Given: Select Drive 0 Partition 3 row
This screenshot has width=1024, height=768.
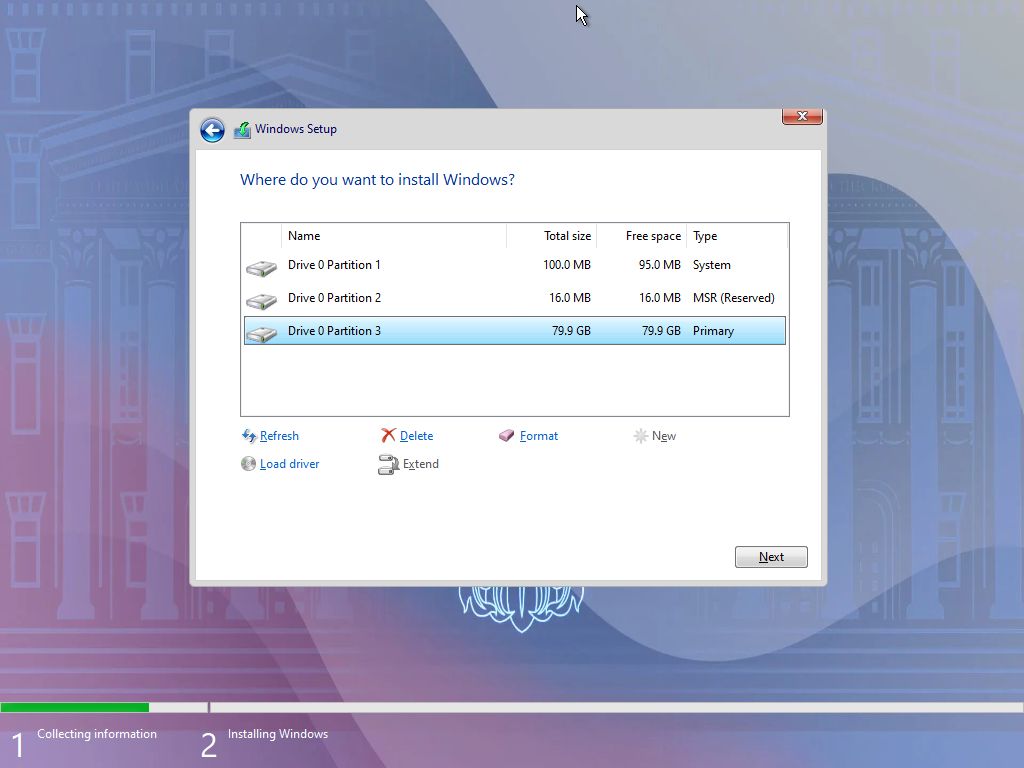Looking at the screenshot, I should (515, 330).
